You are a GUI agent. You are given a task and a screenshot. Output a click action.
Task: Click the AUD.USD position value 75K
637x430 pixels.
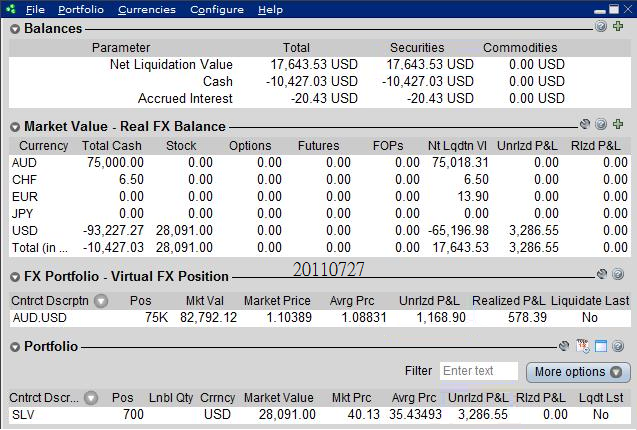tap(156, 317)
